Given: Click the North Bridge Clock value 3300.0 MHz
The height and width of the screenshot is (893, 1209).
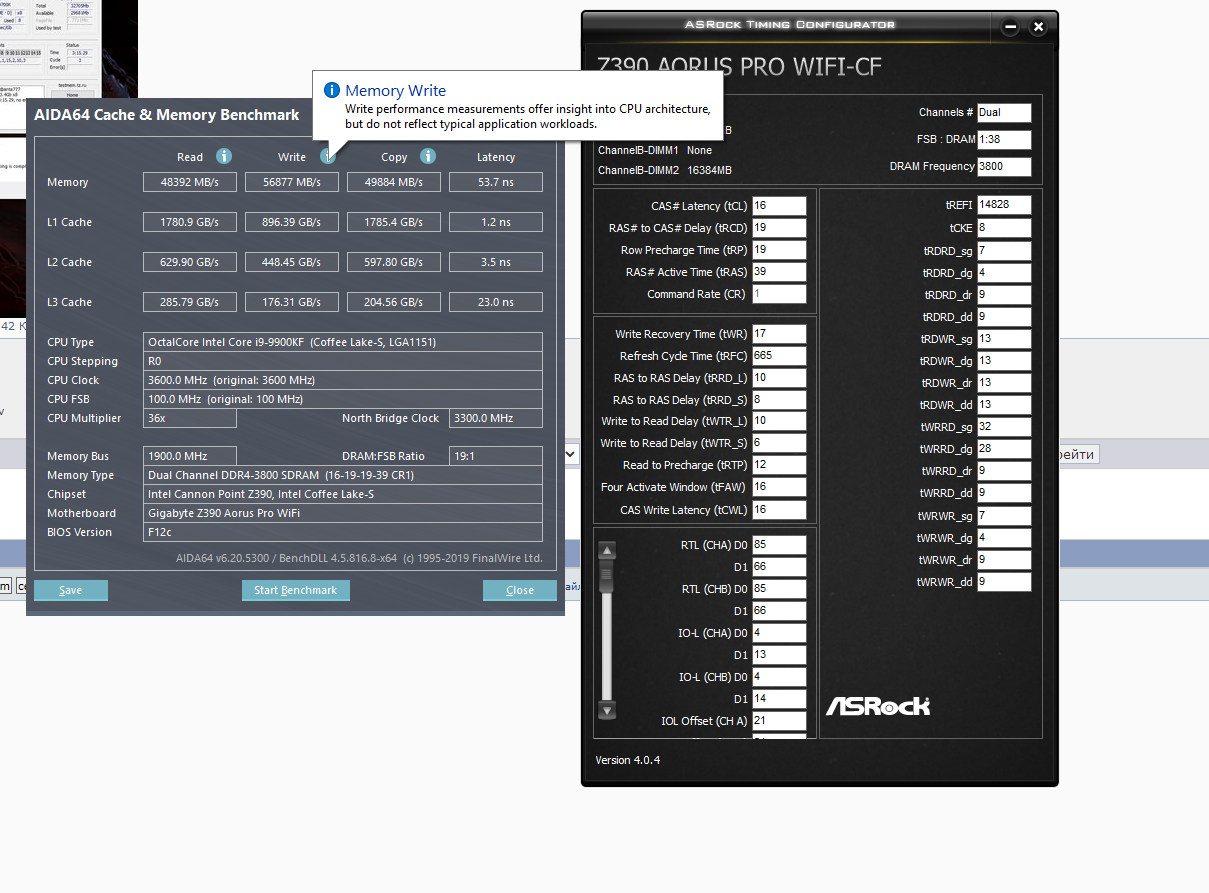Looking at the screenshot, I should (496, 418).
